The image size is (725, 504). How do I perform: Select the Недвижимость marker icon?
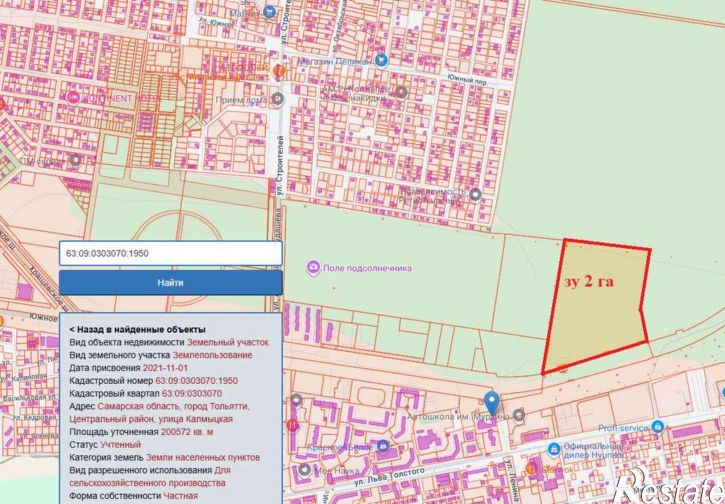click(x=475, y=195)
